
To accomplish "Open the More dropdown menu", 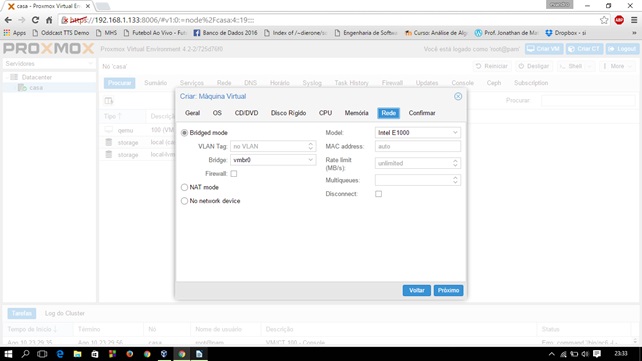I will tap(617, 66).
